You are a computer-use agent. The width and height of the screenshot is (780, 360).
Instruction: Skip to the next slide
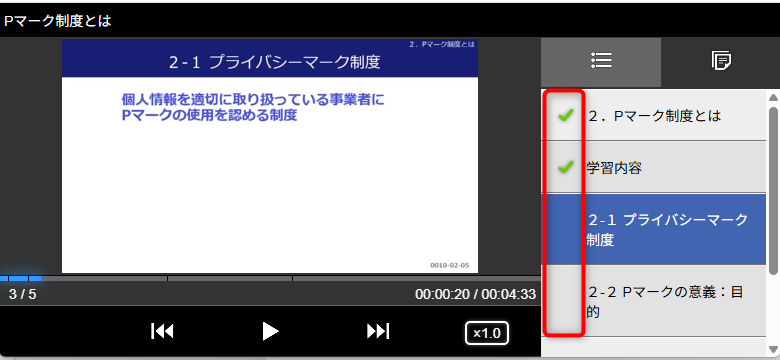(x=378, y=331)
